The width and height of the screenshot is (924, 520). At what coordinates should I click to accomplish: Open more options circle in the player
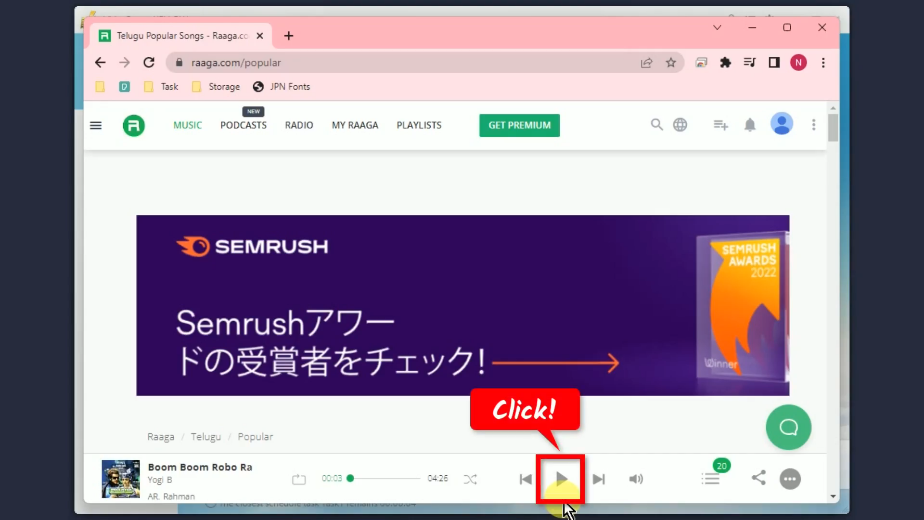pyautogui.click(x=790, y=479)
